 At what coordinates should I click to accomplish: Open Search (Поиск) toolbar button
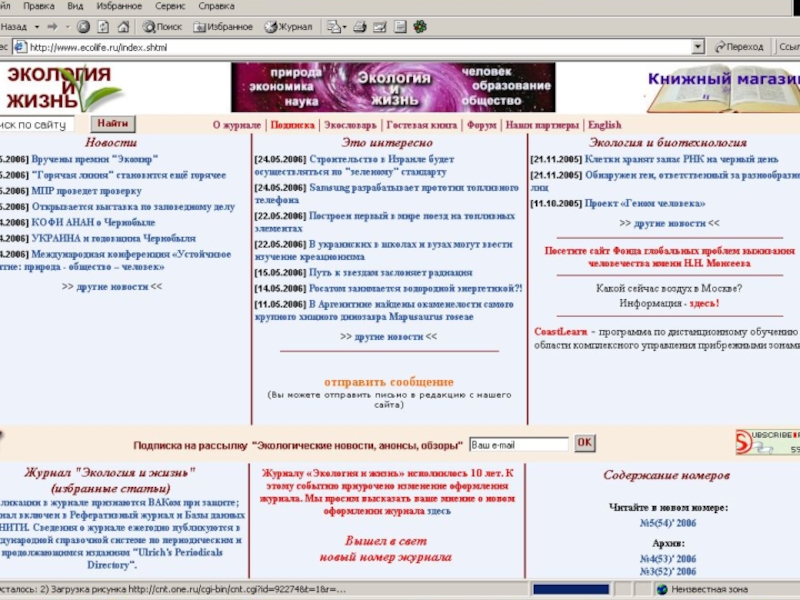tap(162, 27)
